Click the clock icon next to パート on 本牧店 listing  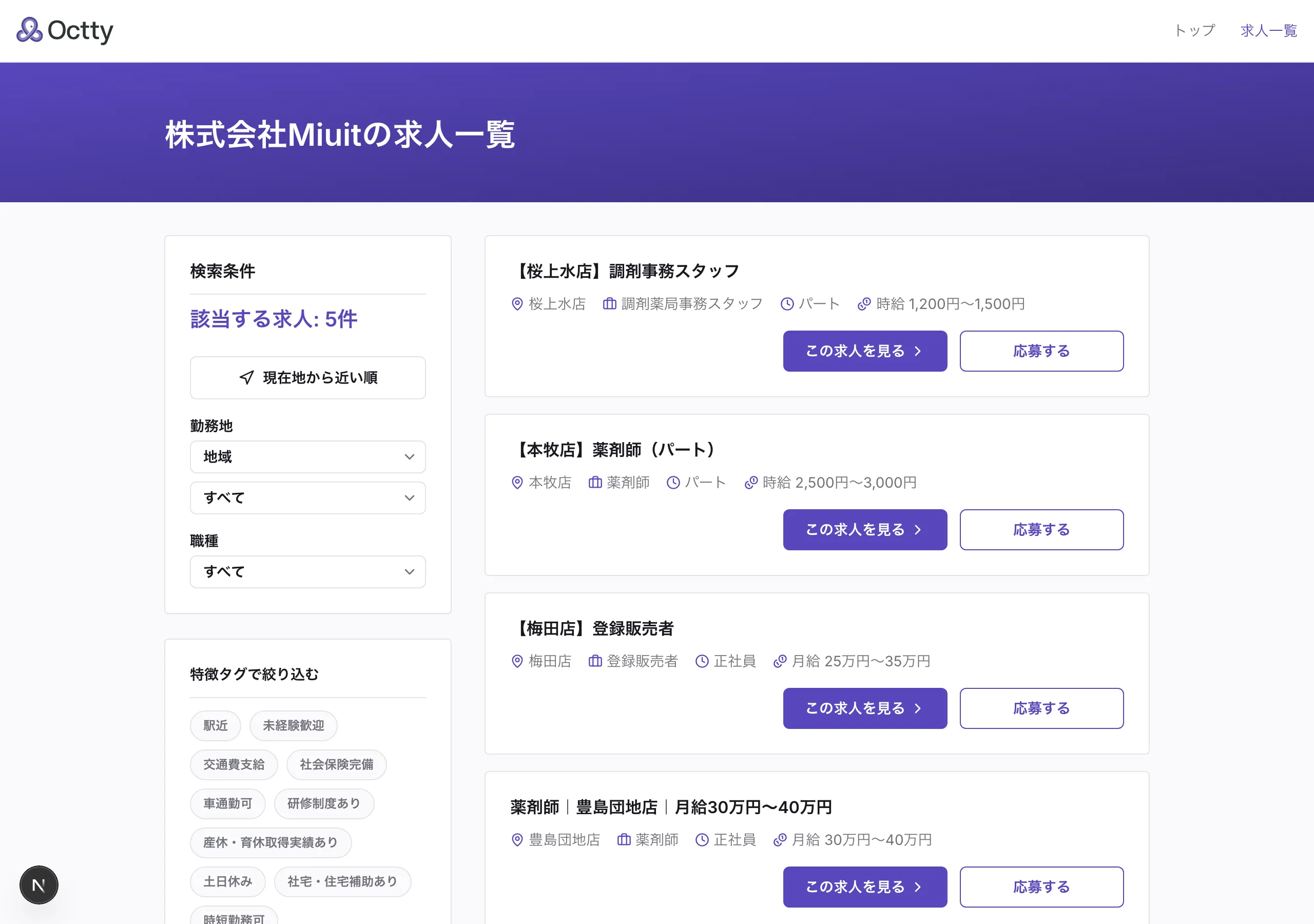point(673,483)
